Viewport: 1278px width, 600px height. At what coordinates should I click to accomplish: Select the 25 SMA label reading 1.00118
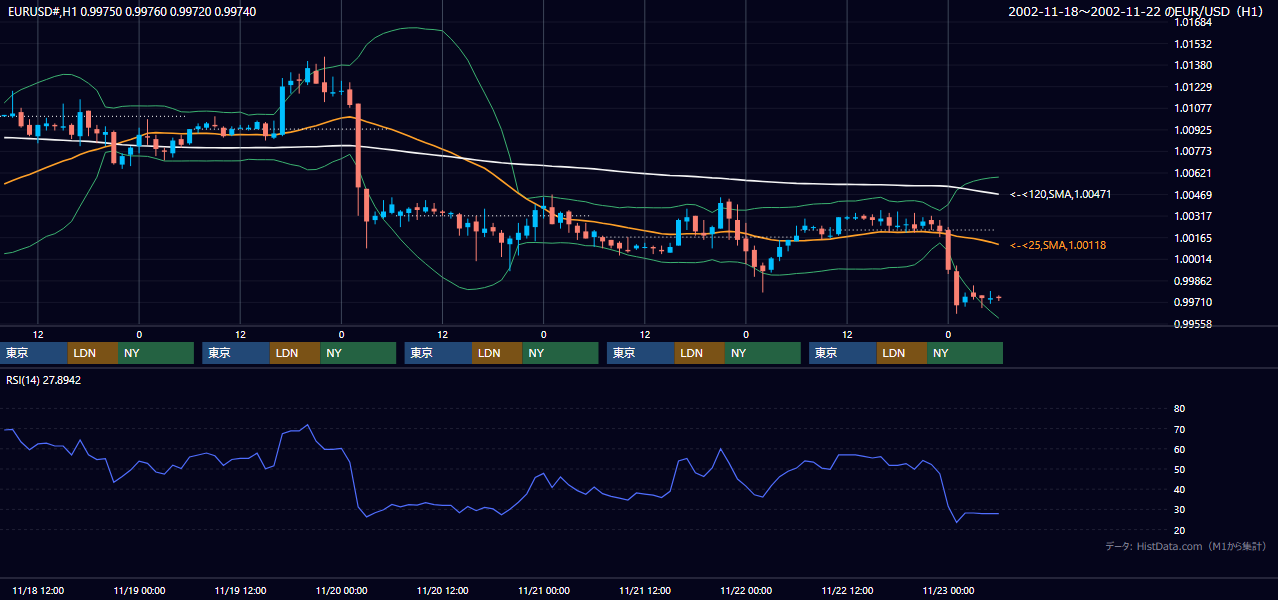click(1058, 245)
